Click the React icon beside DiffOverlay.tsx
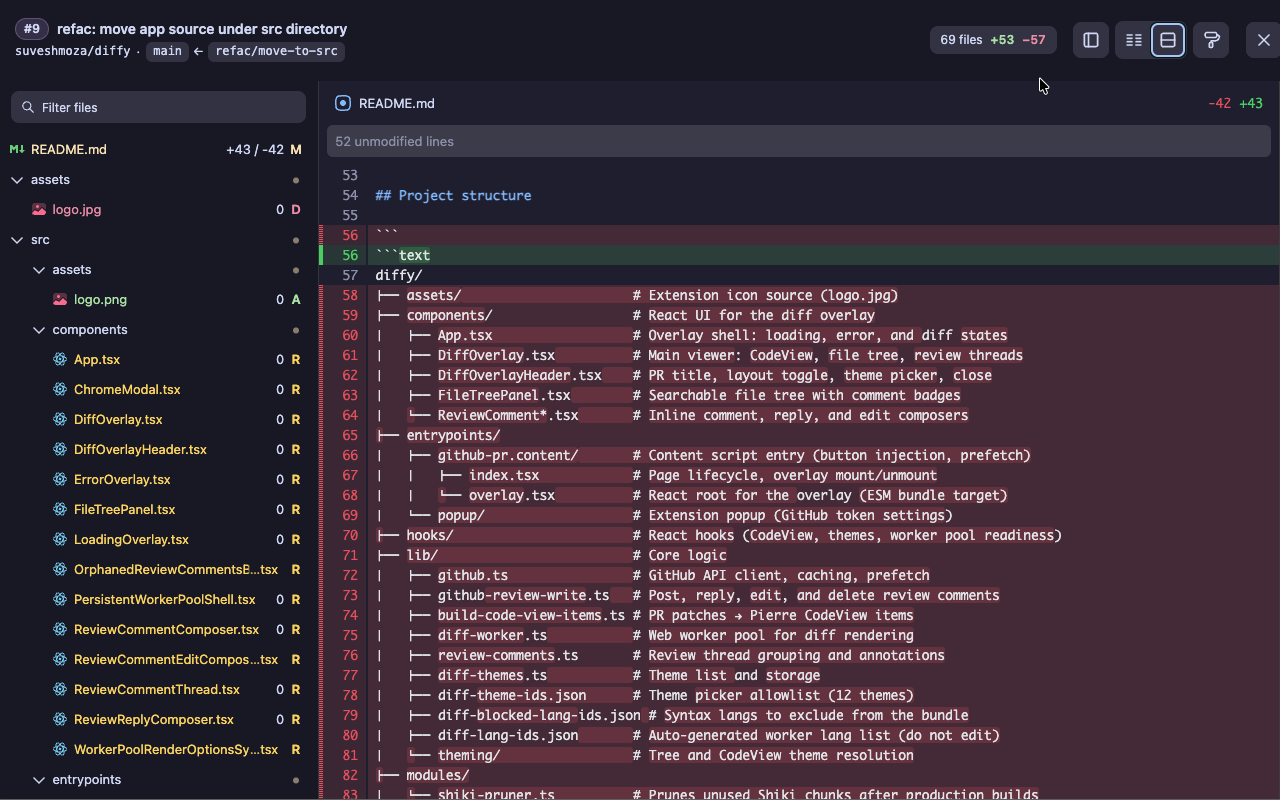 pyautogui.click(x=60, y=420)
